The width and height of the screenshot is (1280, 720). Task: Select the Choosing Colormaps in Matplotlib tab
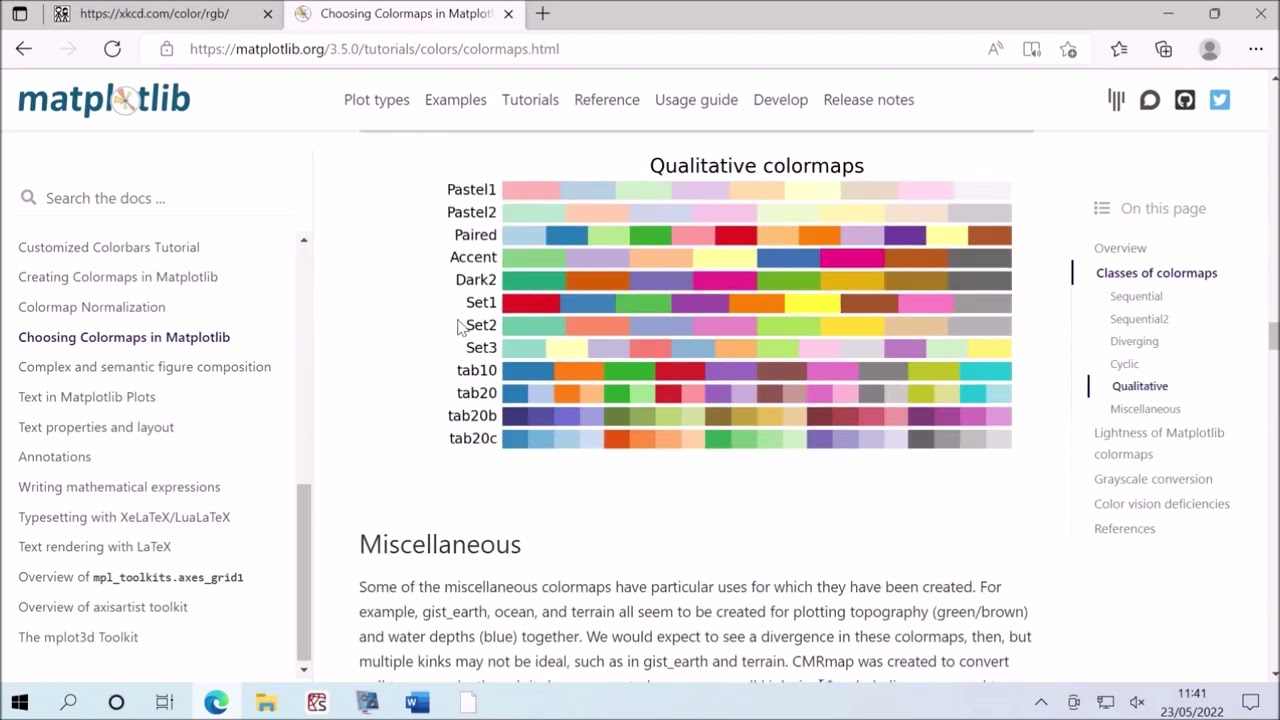[x=405, y=14]
